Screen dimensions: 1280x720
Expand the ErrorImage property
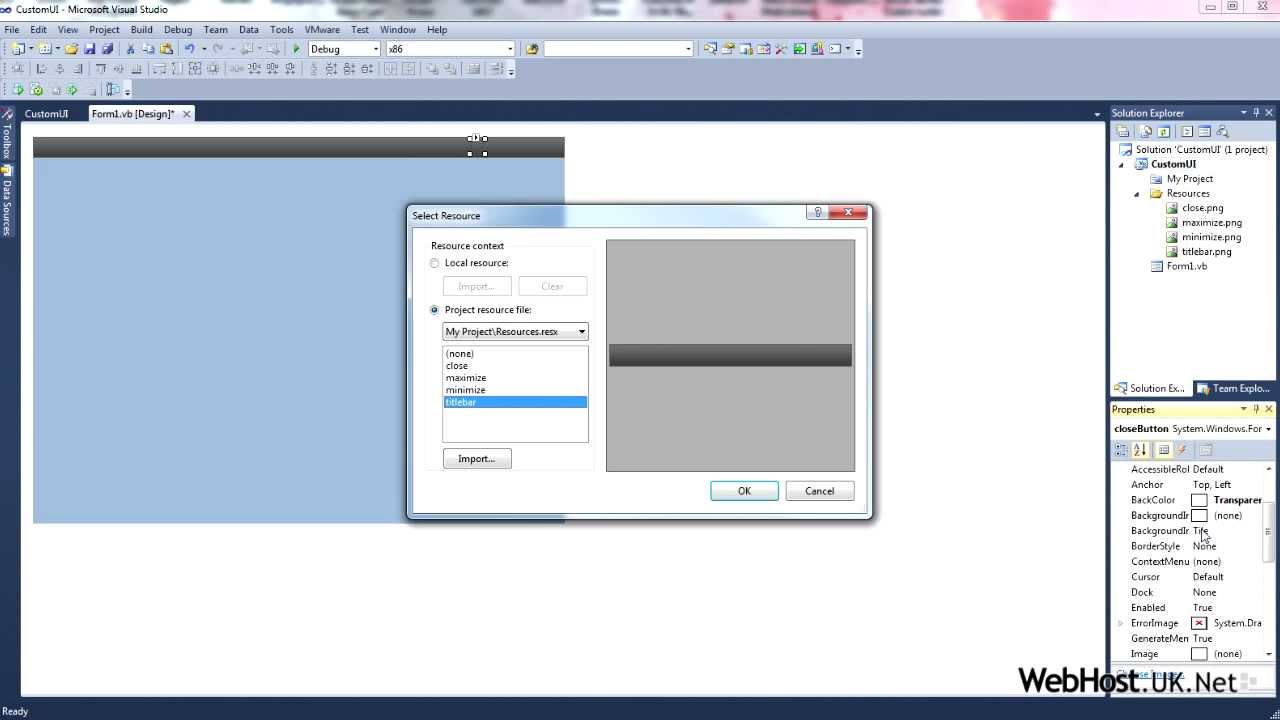point(1120,623)
